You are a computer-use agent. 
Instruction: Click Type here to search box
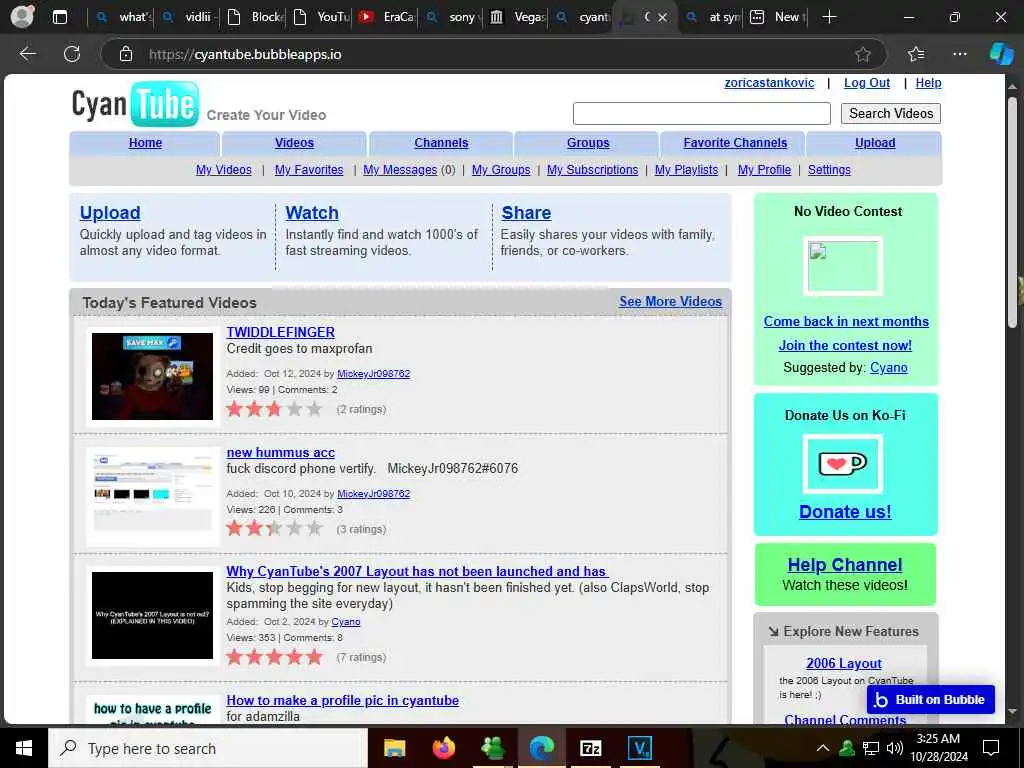[x=208, y=748]
